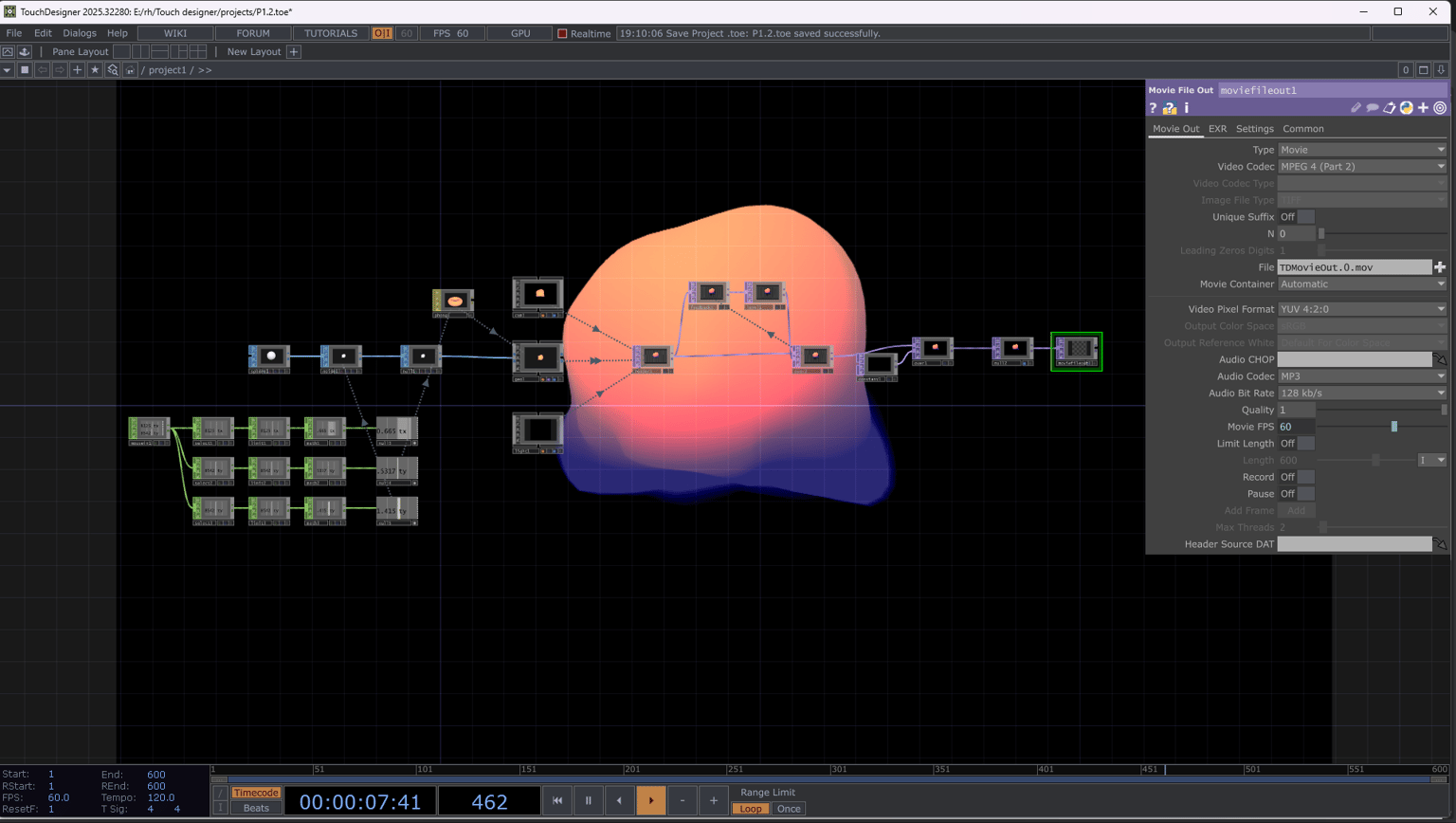
Task: Open Python help icon in parameter panel
Action: coord(1170,108)
